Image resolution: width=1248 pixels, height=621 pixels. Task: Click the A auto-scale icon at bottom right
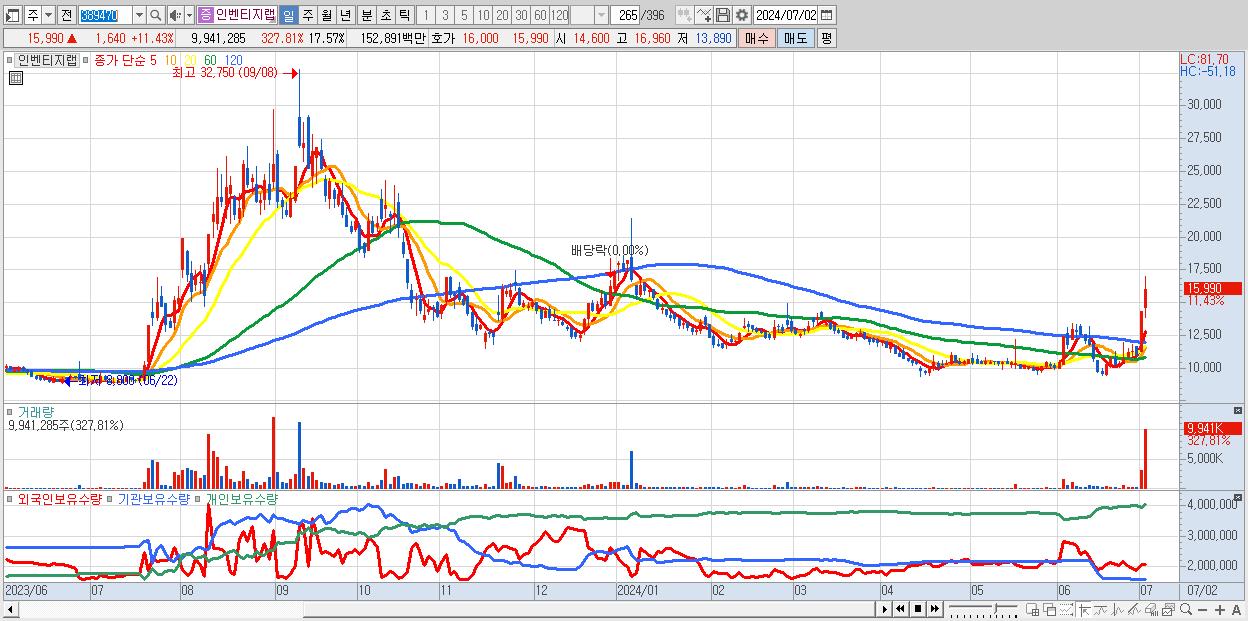[x=1236, y=609]
